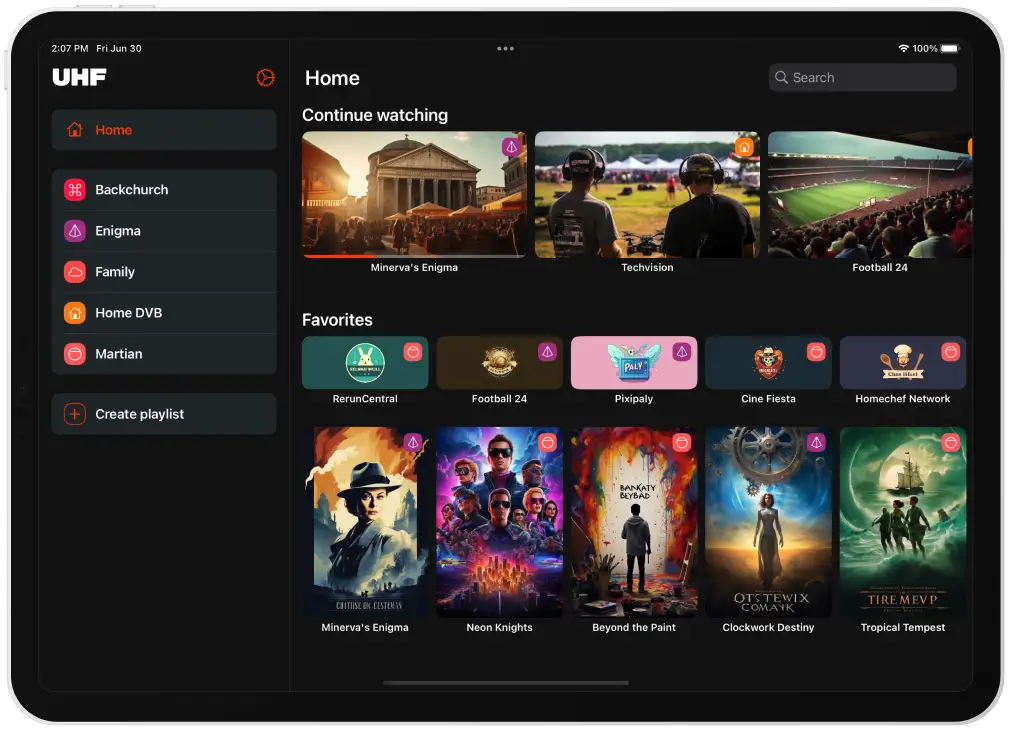Click the Martian badge on Neon Knights poster
This screenshot has width=1010, height=731.
[x=546, y=441]
